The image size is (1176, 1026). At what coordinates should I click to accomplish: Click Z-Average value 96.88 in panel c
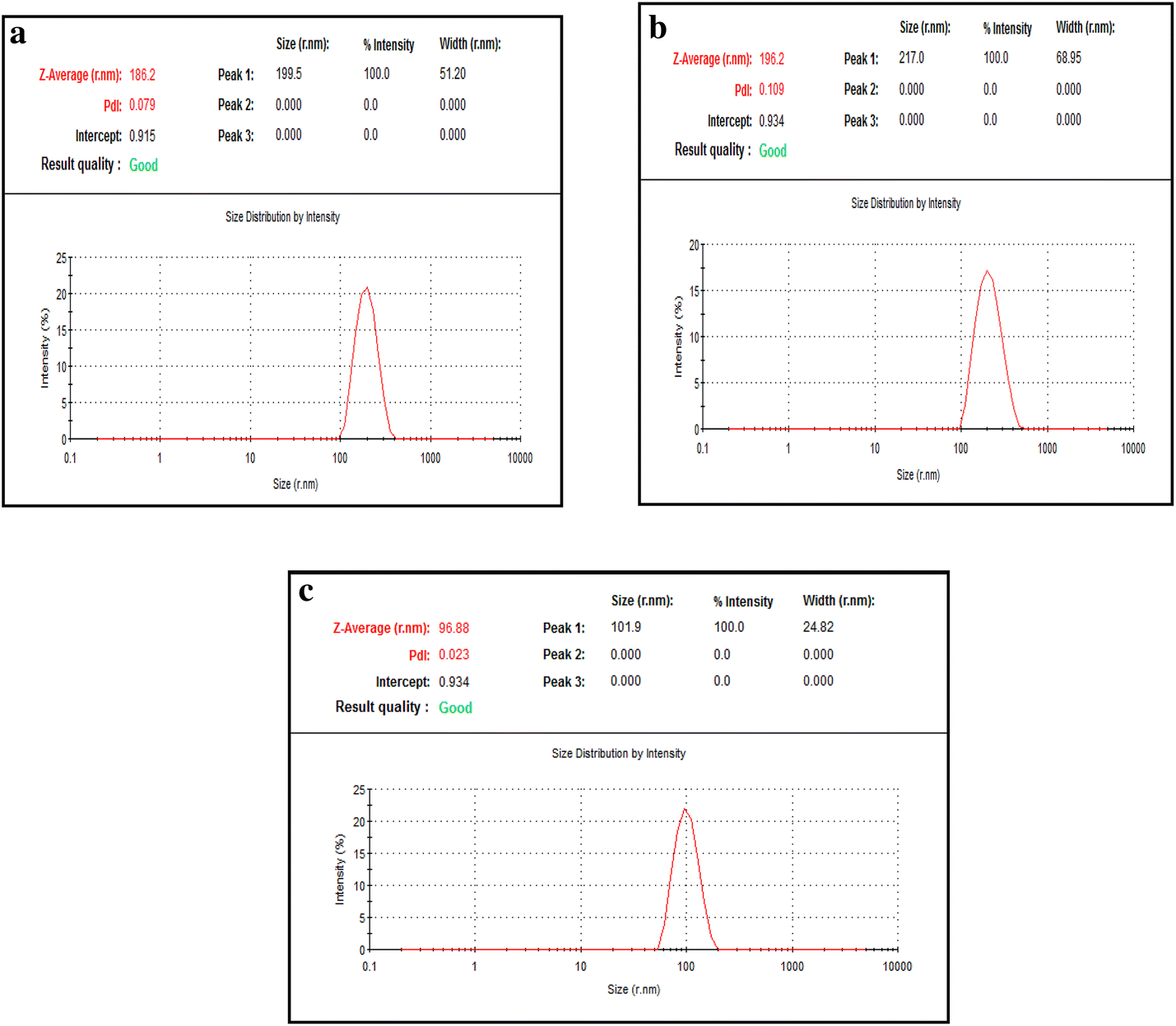coord(454,629)
